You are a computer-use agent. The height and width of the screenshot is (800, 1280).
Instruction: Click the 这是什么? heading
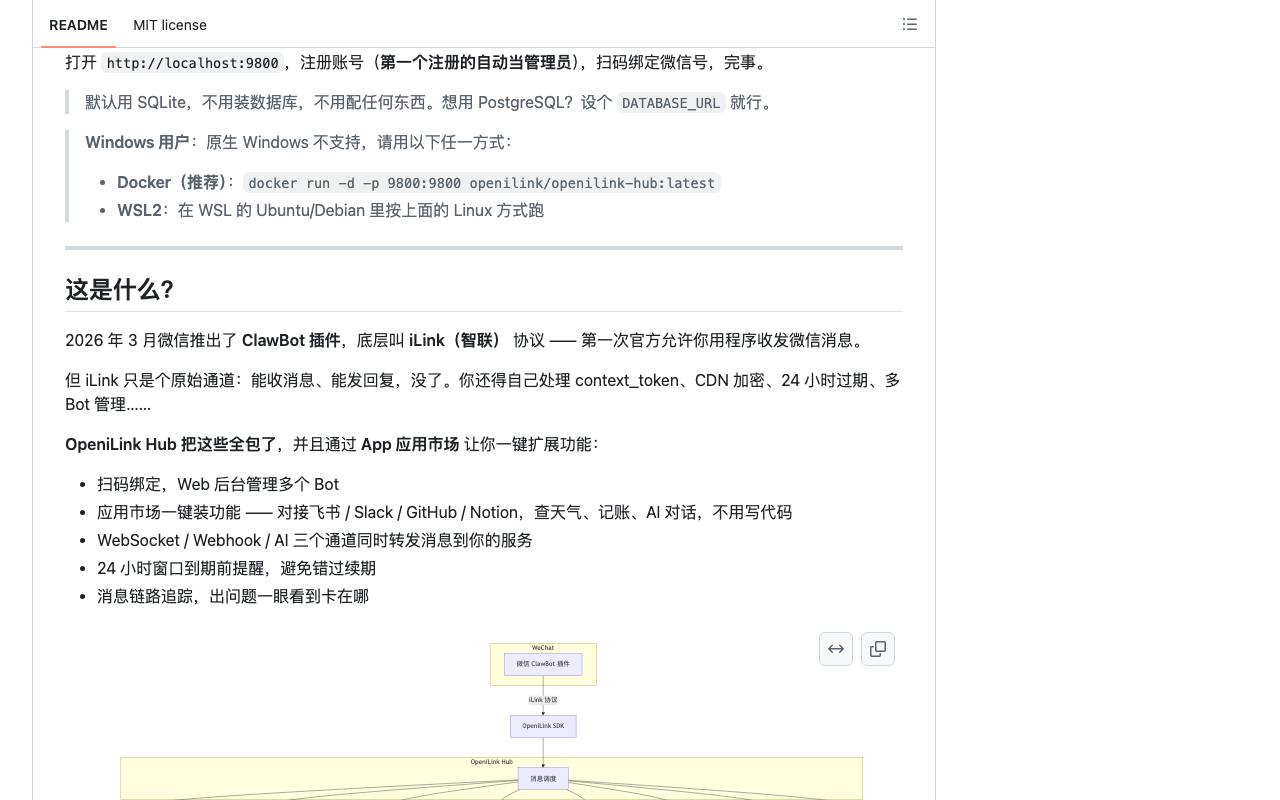[119, 290]
